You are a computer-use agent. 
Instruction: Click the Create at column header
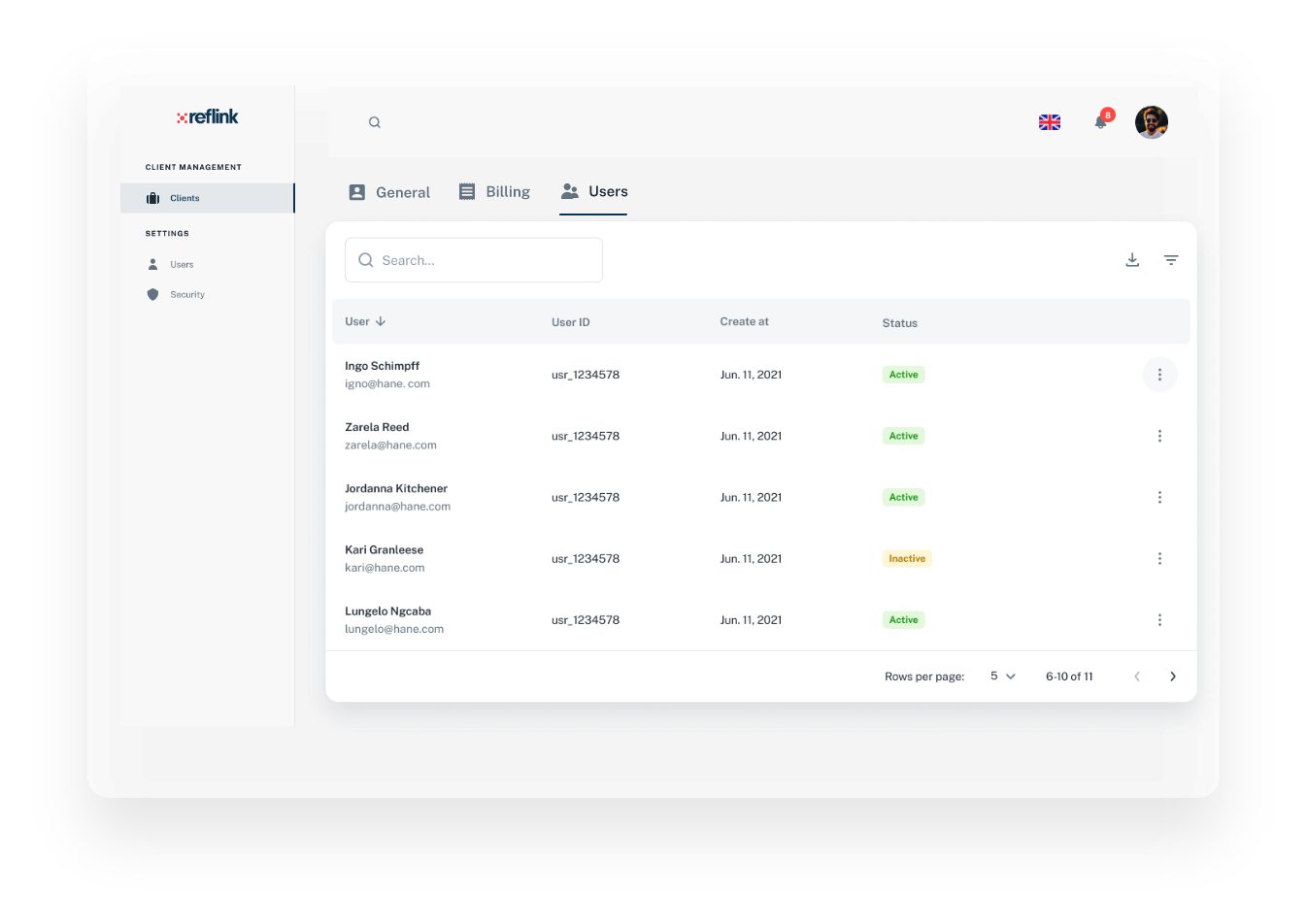click(x=744, y=321)
